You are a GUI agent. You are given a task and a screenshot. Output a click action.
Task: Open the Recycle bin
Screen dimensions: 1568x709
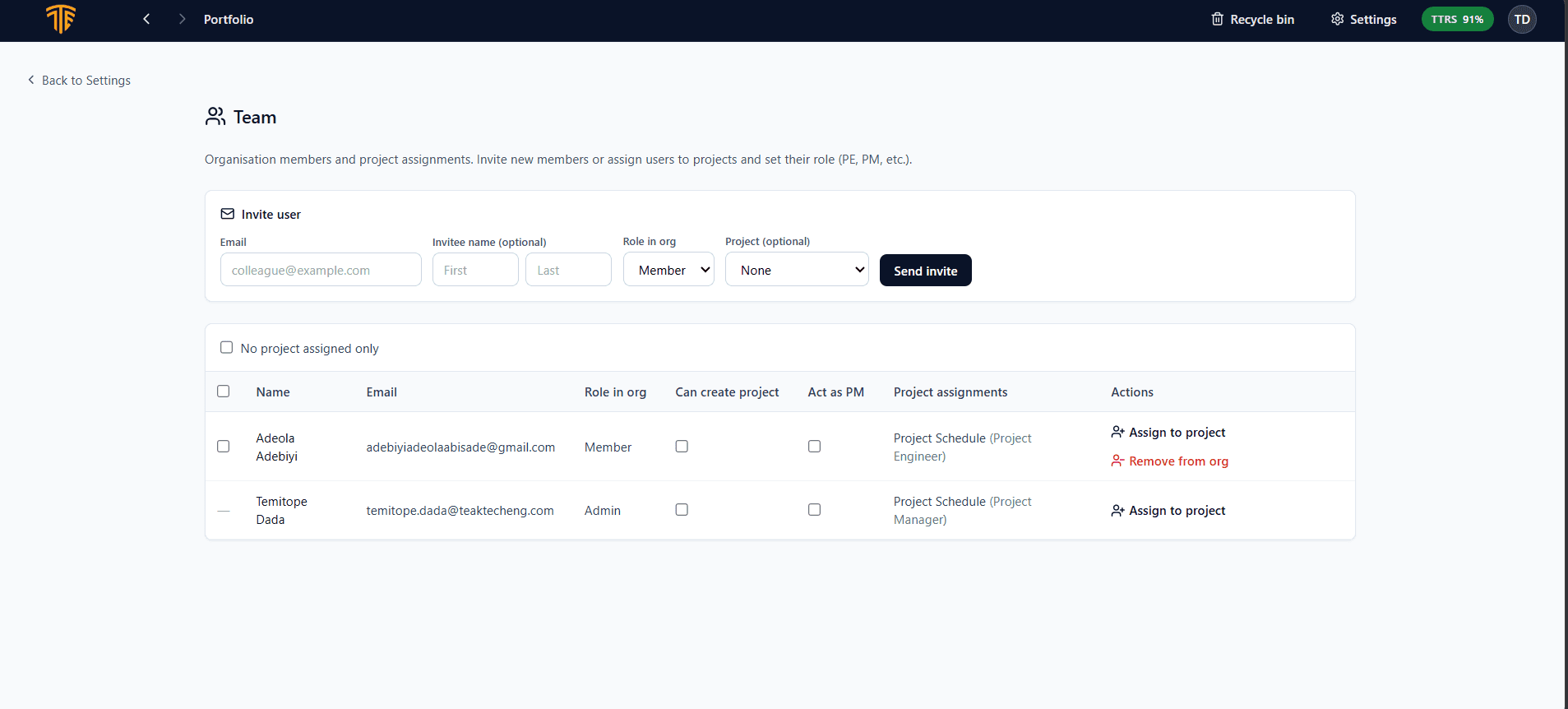click(1252, 20)
